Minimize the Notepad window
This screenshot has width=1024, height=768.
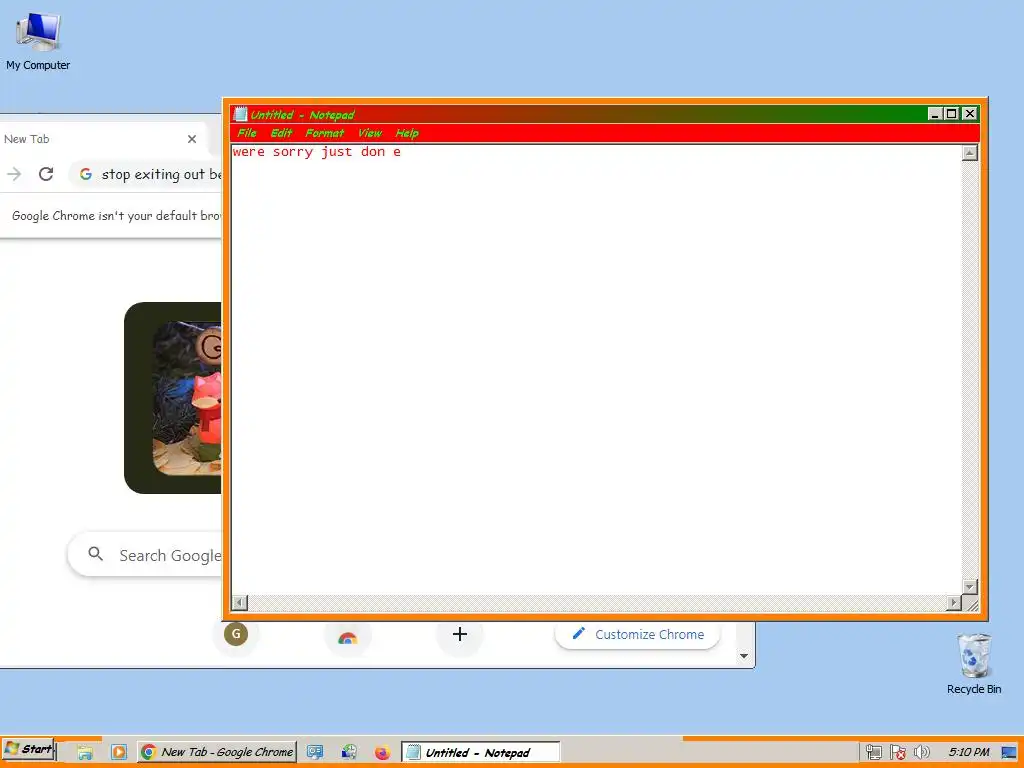(935, 114)
